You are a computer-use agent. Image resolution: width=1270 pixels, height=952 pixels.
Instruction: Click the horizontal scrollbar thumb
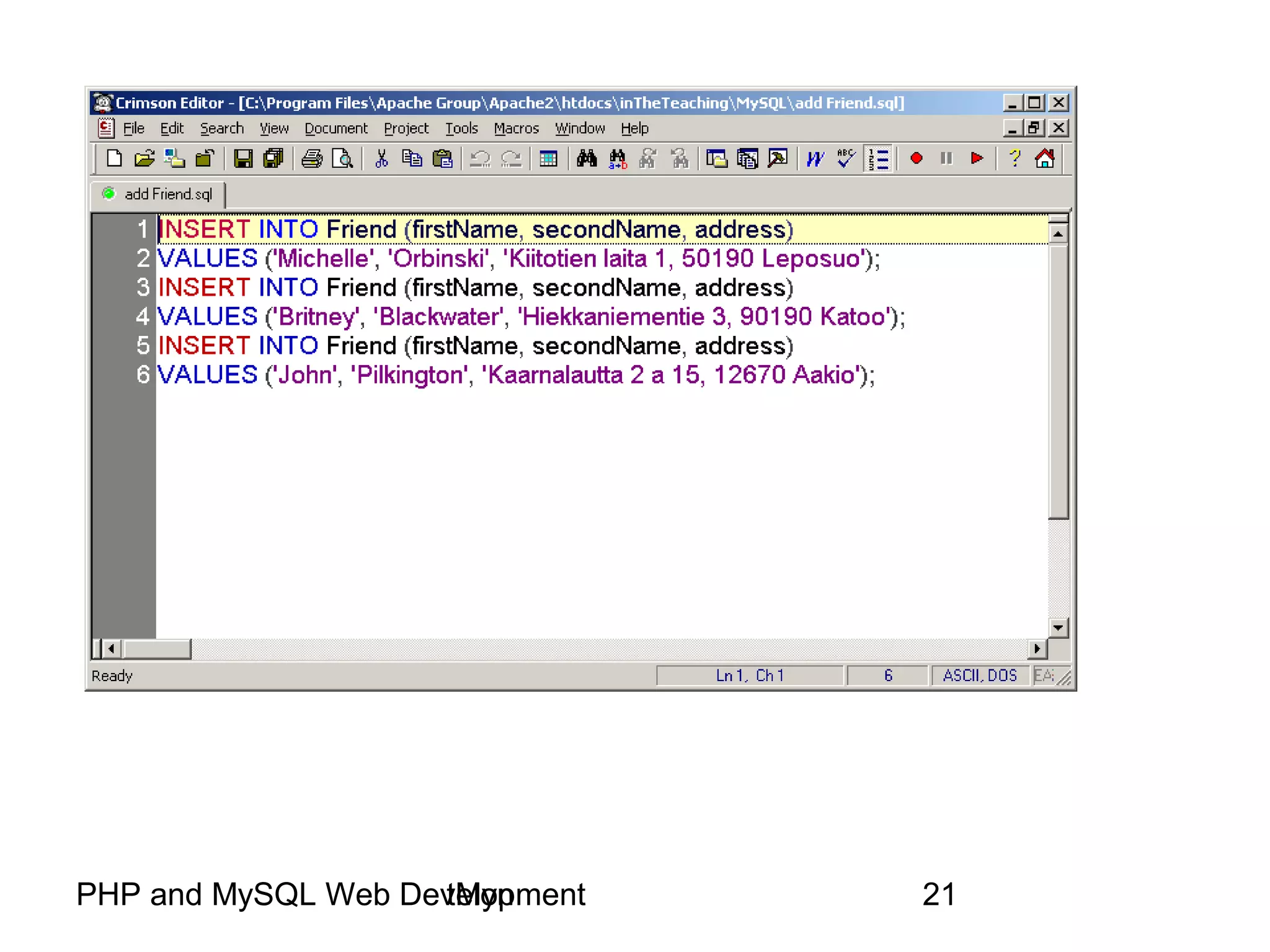click(x=157, y=649)
